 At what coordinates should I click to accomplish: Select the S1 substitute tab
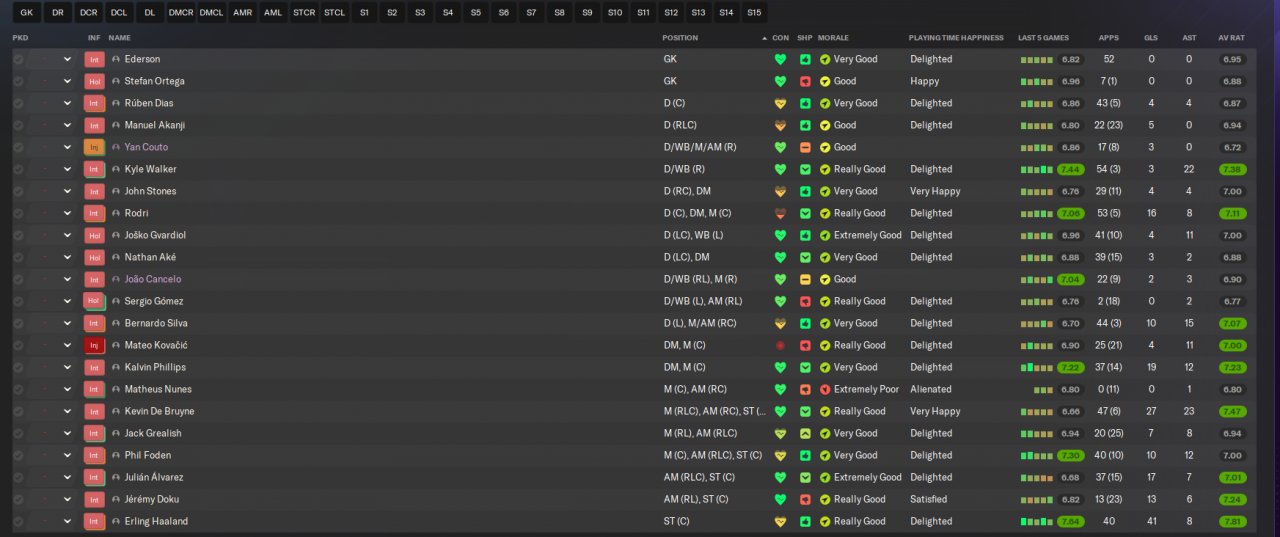pyautogui.click(x=364, y=12)
